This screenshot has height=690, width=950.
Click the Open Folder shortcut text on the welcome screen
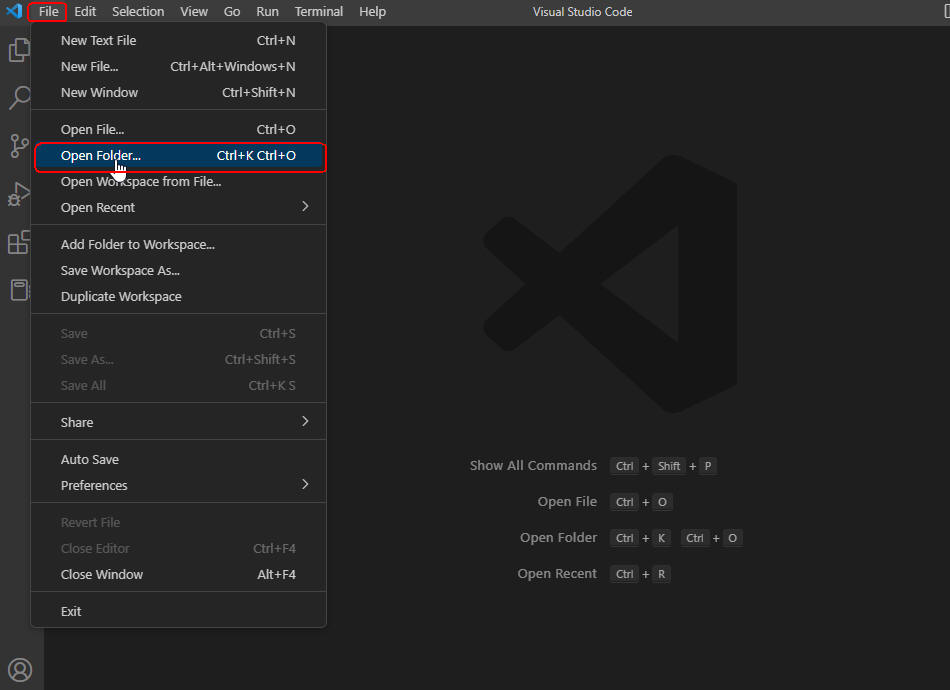[x=559, y=538]
